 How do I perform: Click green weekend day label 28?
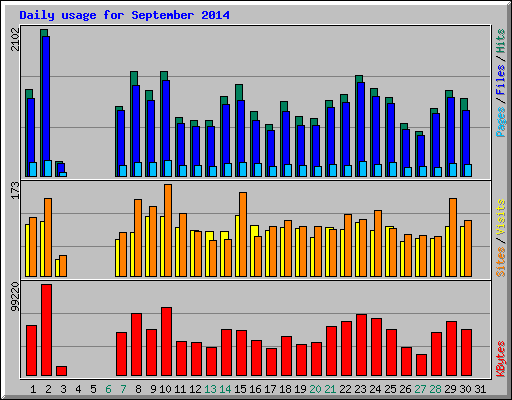[435, 389]
